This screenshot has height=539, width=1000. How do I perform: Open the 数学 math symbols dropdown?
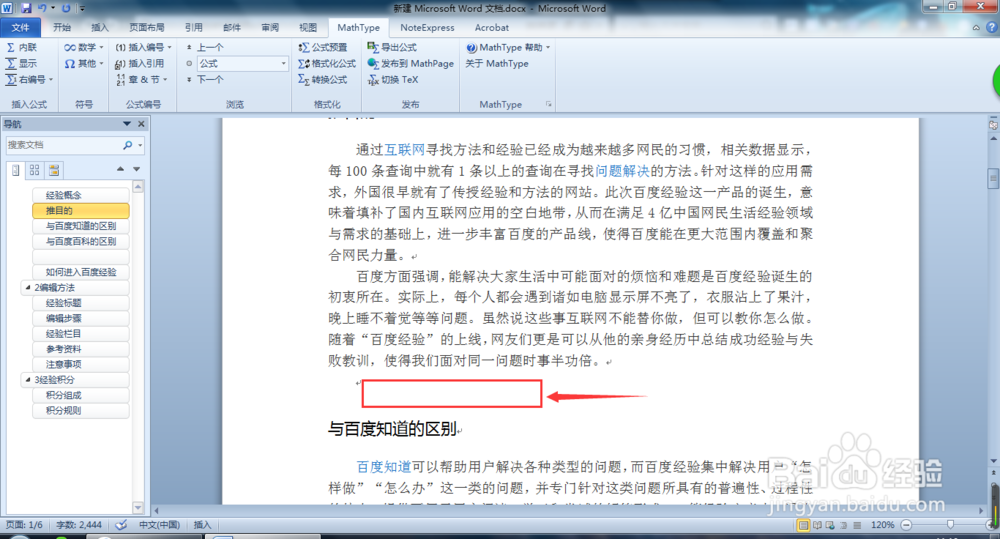tap(84, 47)
